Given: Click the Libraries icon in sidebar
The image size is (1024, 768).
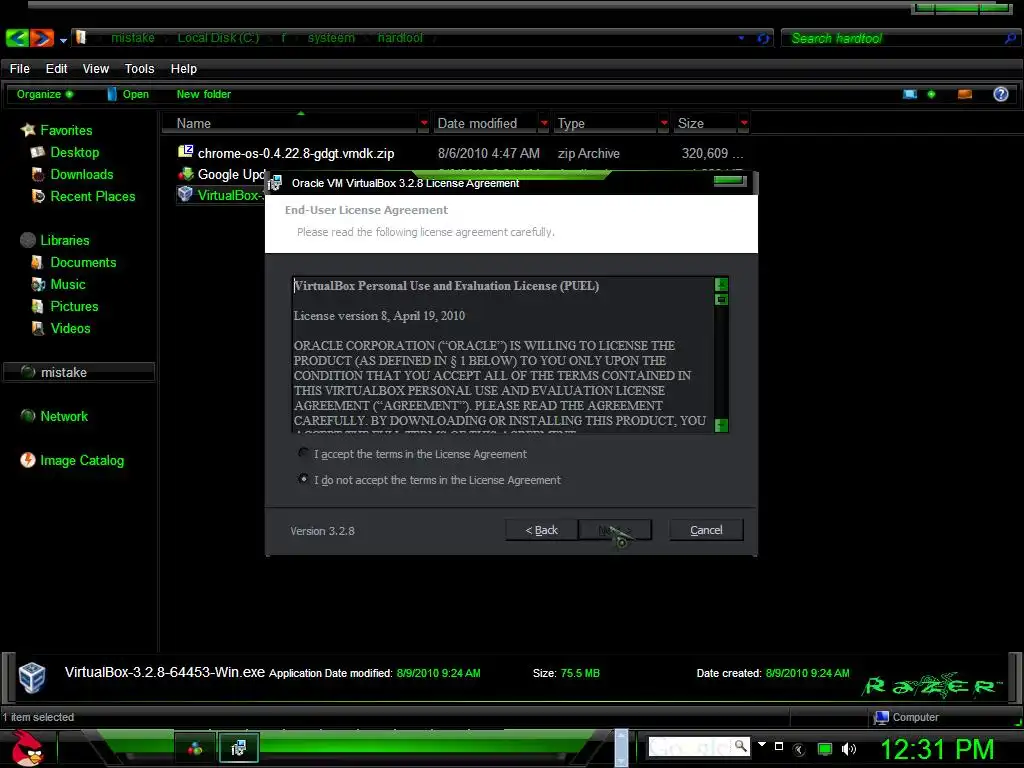Looking at the screenshot, I should coord(28,240).
